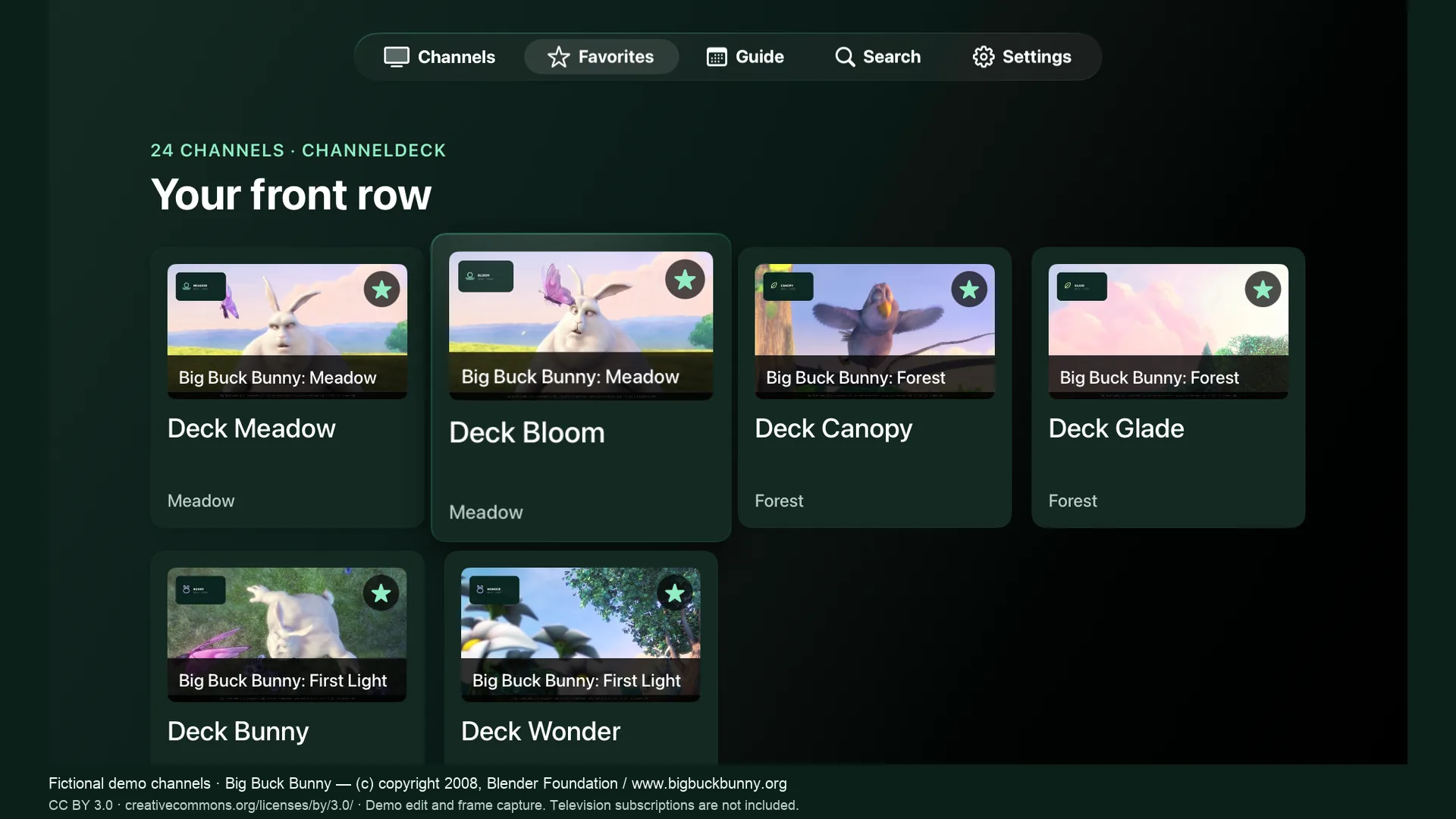Unfavorite Deck Meadow with its star
The image size is (1456, 819).
381,289
